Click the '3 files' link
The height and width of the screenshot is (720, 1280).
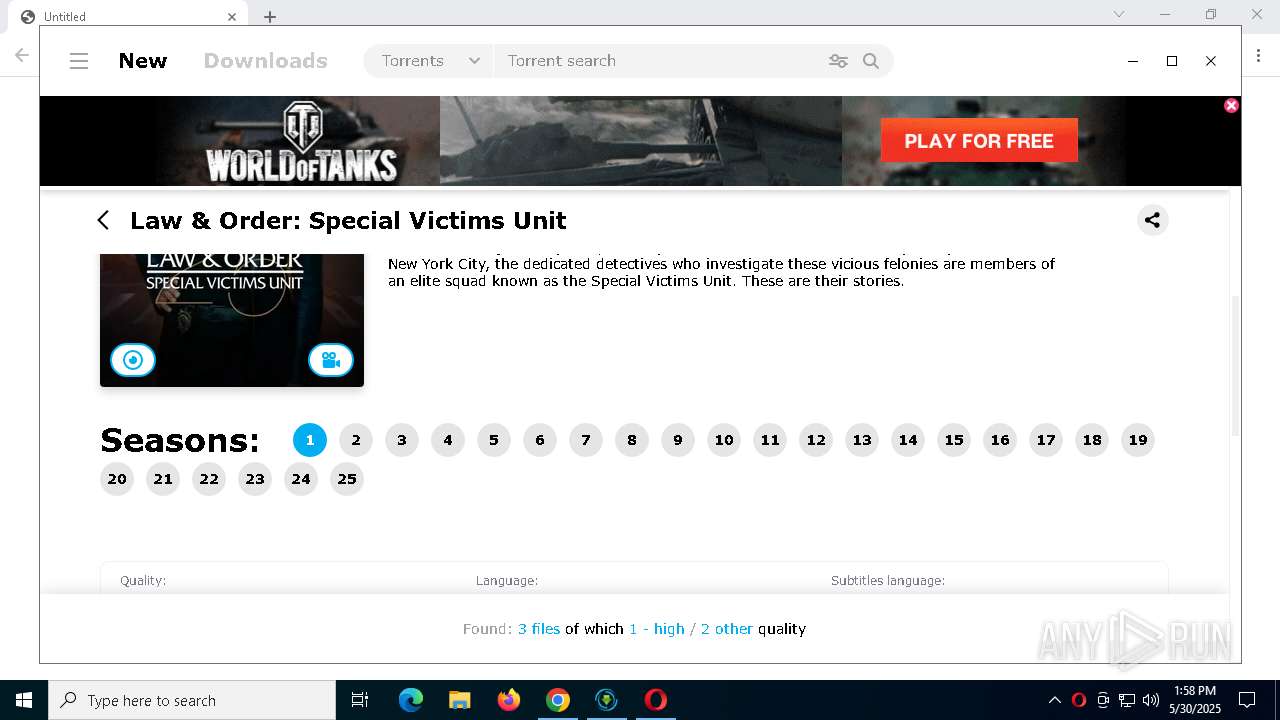539,629
